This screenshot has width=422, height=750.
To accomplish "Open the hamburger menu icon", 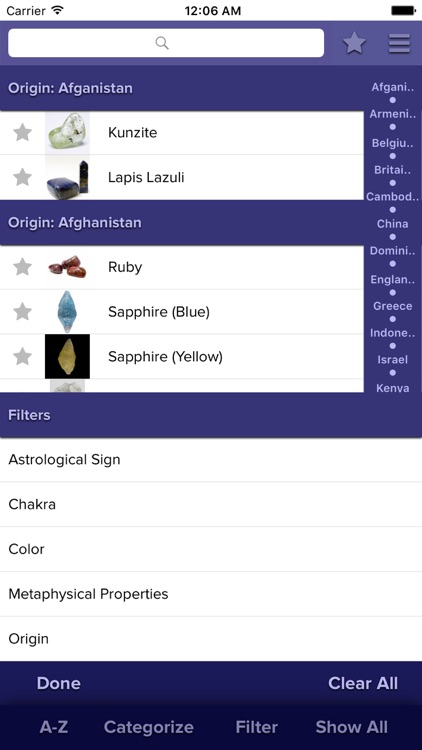I will click(x=399, y=44).
